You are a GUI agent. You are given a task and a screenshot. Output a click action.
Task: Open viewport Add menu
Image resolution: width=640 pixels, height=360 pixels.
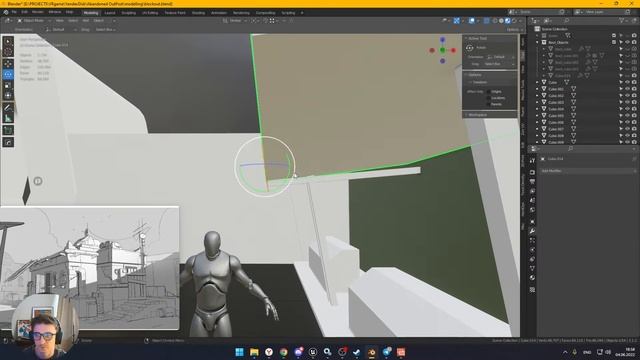click(86, 20)
